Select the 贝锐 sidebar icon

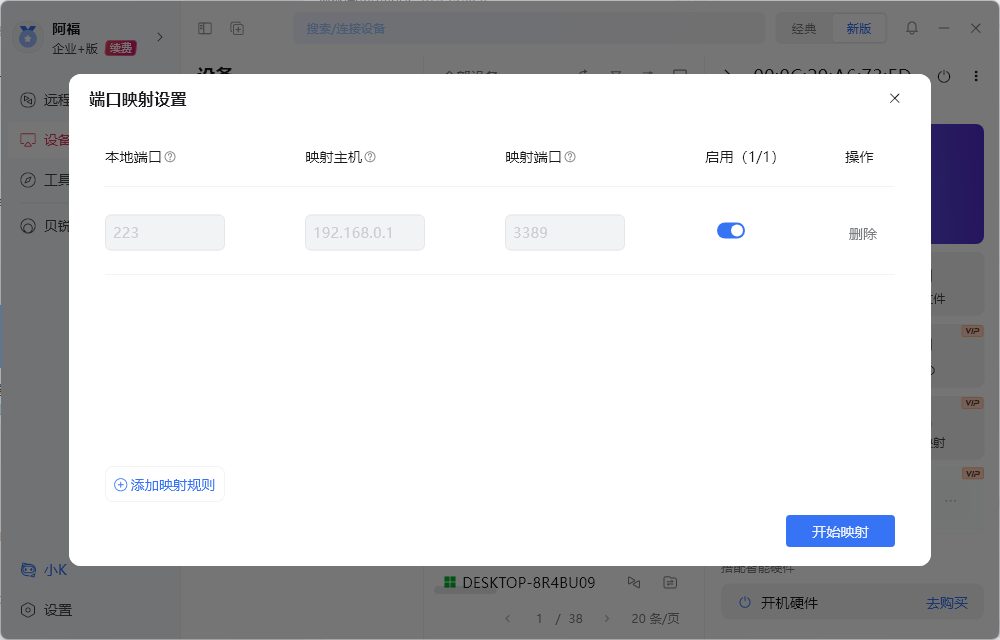click(x=28, y=225)
